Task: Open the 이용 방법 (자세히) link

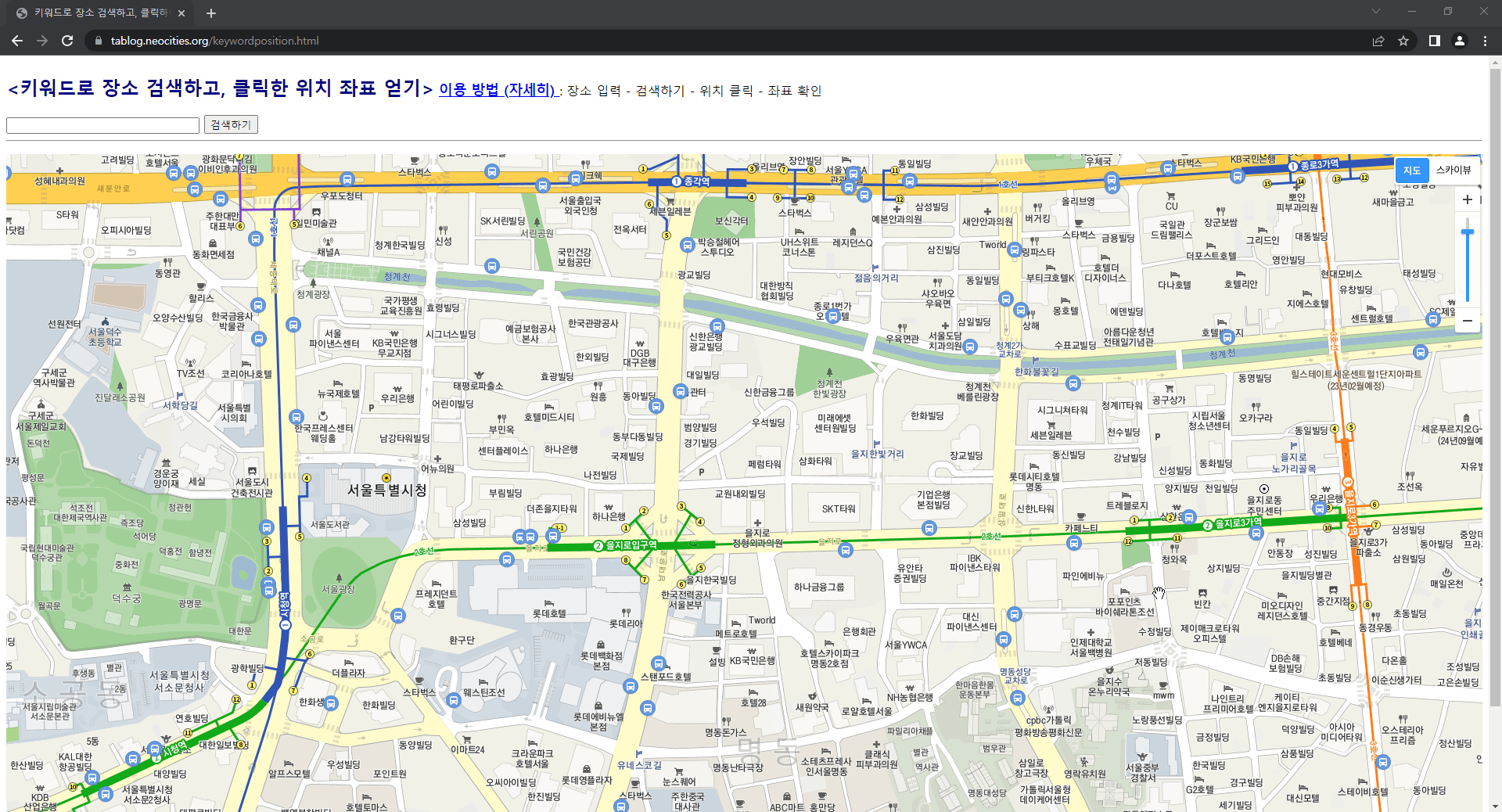Action: [498, 89]
